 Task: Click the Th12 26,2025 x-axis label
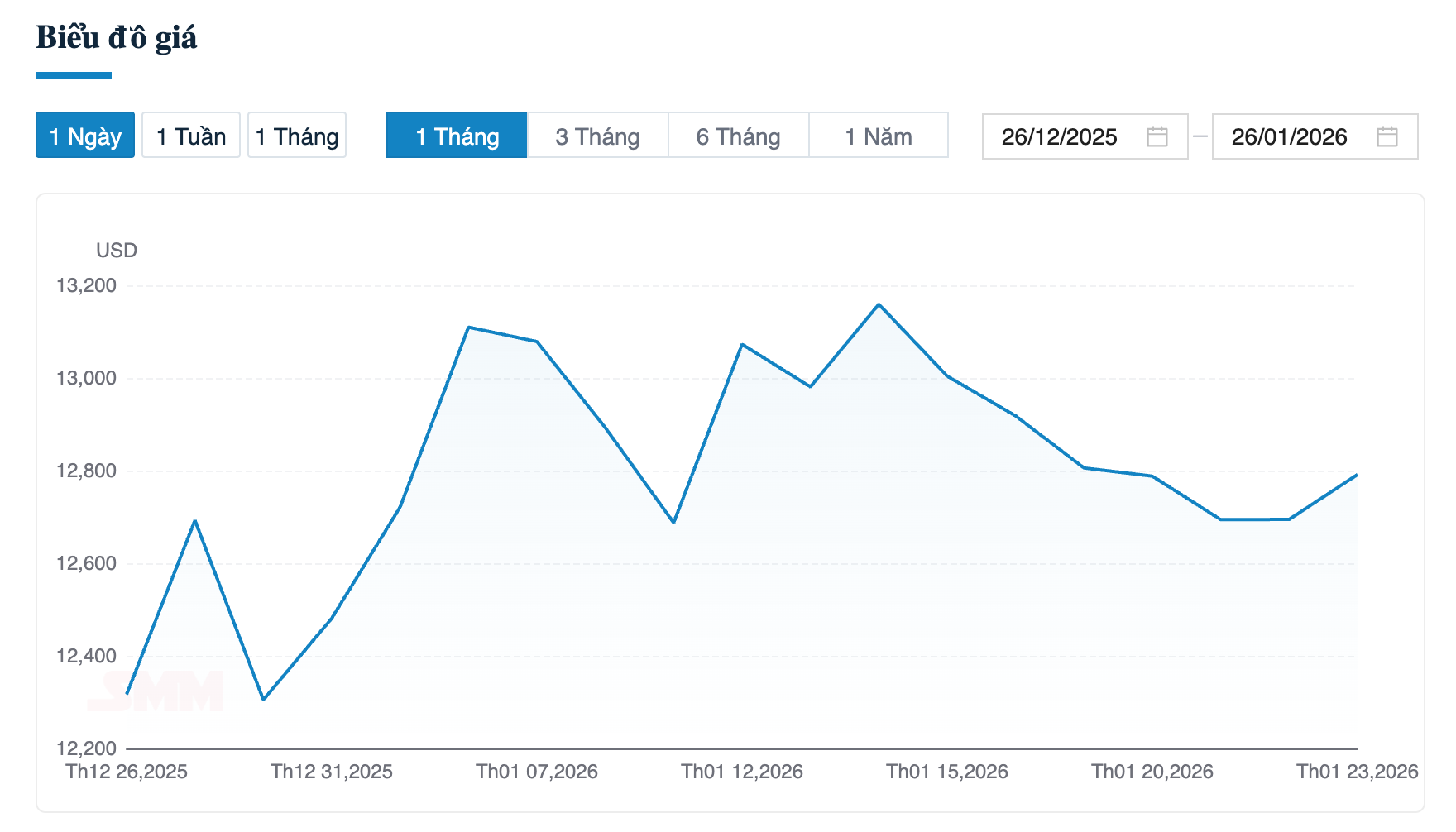tap(127, 772)
